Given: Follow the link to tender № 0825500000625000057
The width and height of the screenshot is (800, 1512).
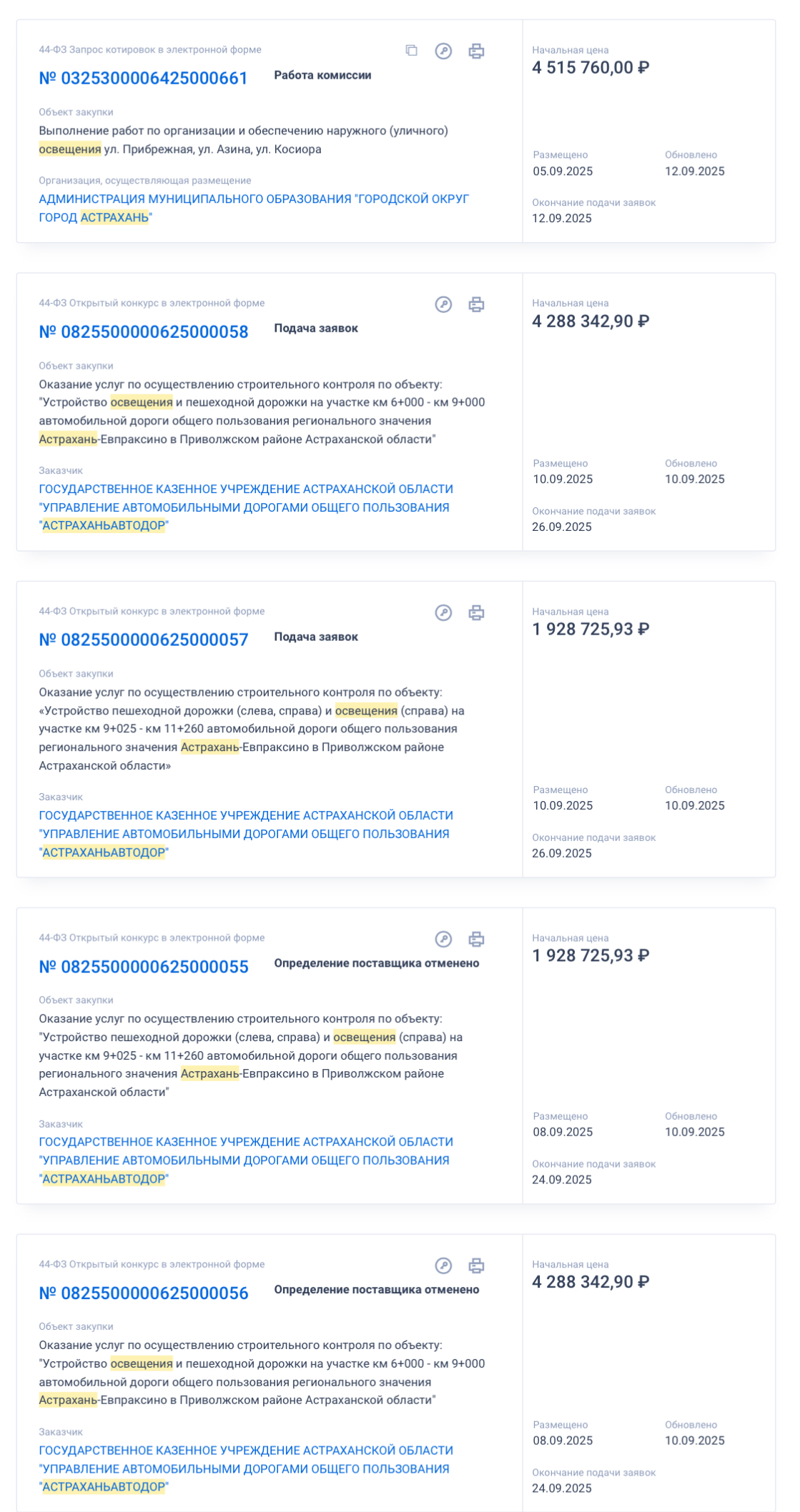Looking at the screenshot, I should pos(143,640).
